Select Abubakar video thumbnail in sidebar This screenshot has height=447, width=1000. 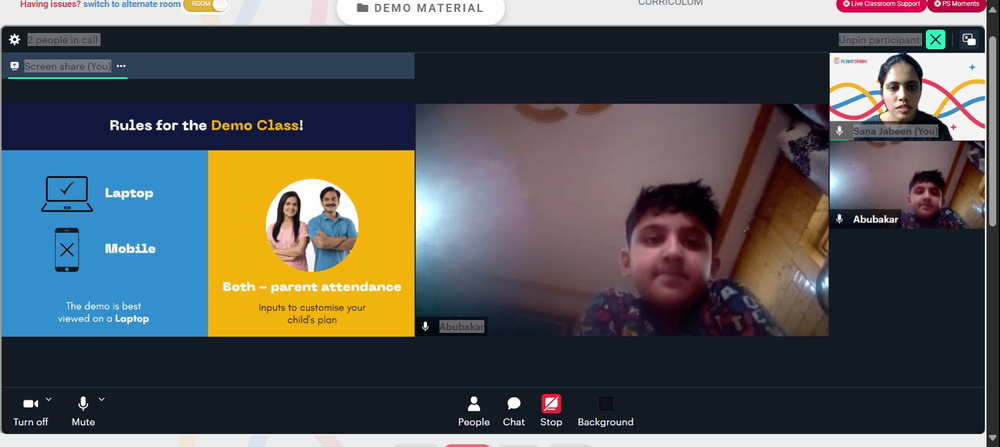(907, 185)
